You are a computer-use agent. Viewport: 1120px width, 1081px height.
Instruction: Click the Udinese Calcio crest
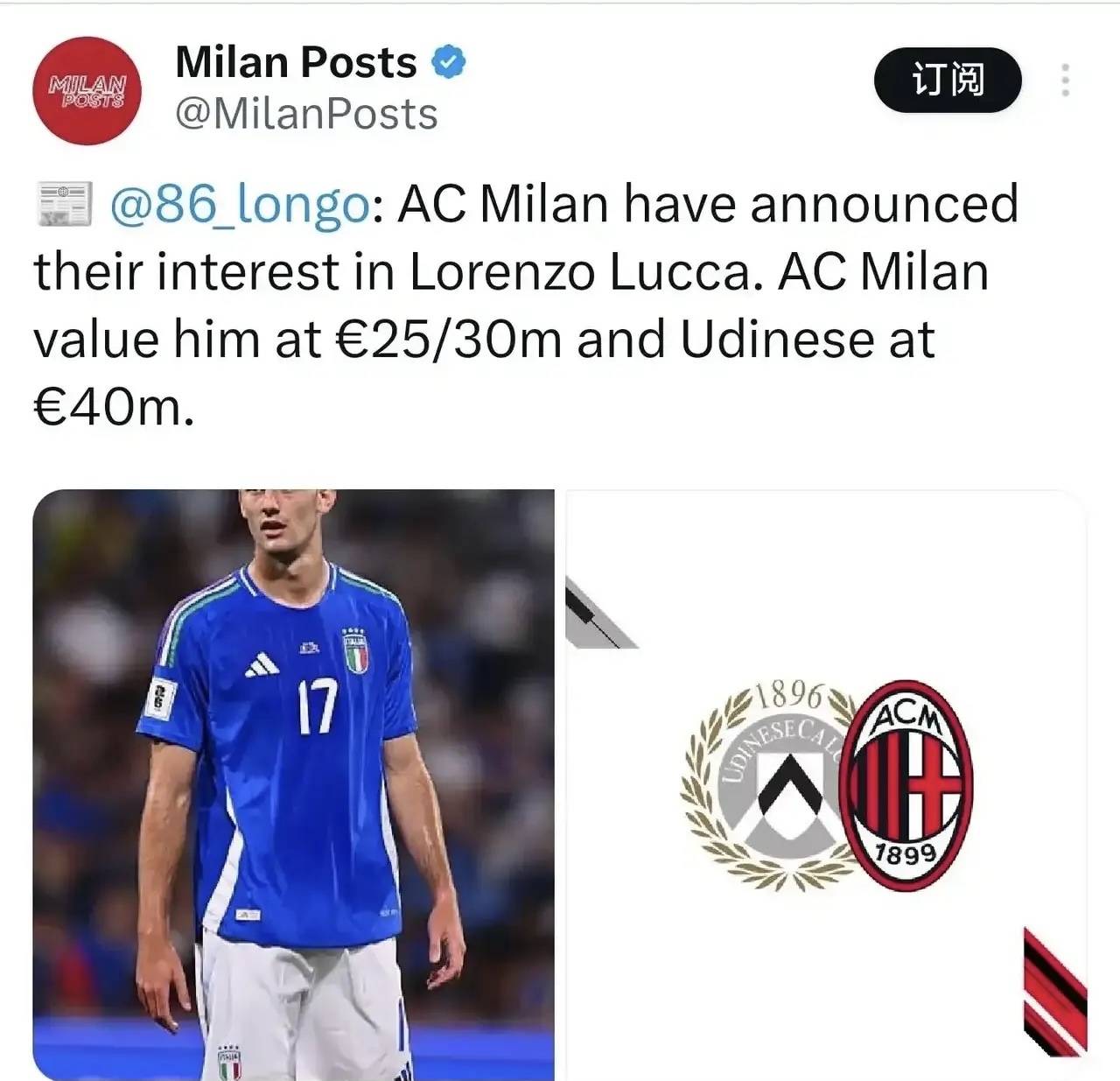[x=767, y=785]
